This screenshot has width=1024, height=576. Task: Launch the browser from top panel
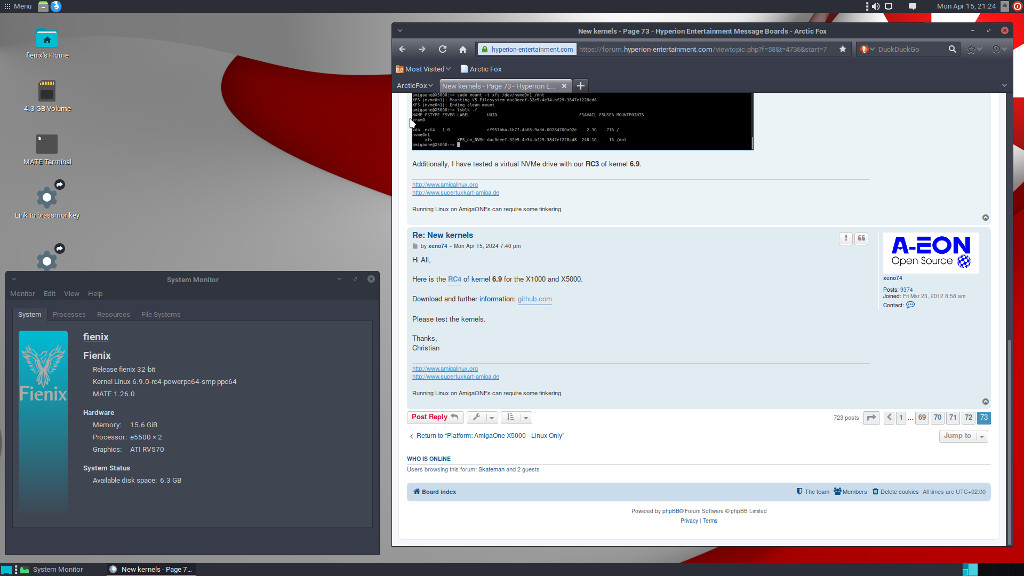pyautogui.click(x=56, y=6)
